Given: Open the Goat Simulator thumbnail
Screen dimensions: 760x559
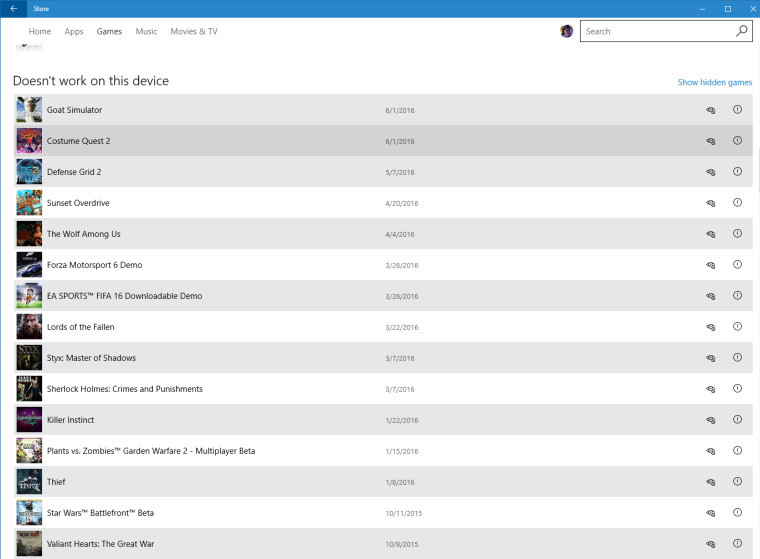Looking at the screenshot, I should 29,110.
